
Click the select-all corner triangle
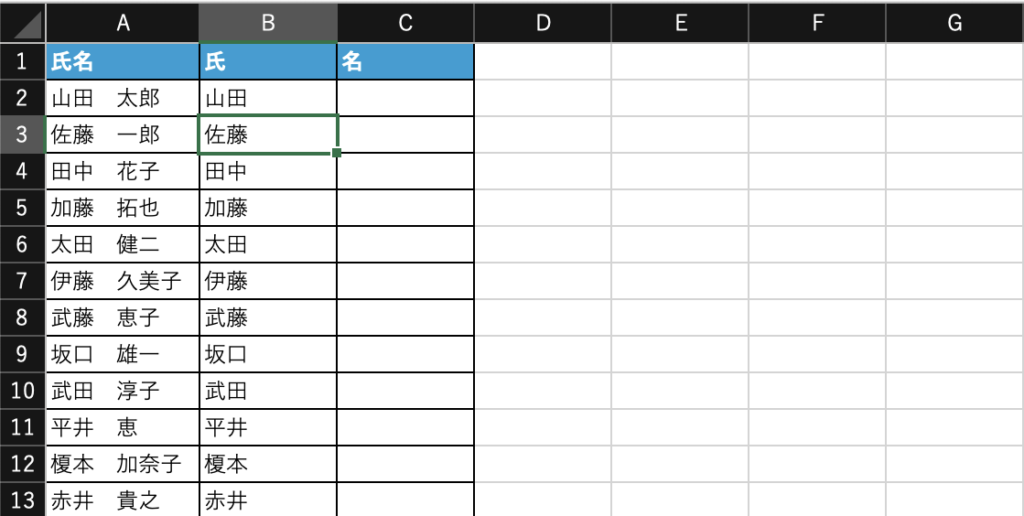(x=23, y=22)
